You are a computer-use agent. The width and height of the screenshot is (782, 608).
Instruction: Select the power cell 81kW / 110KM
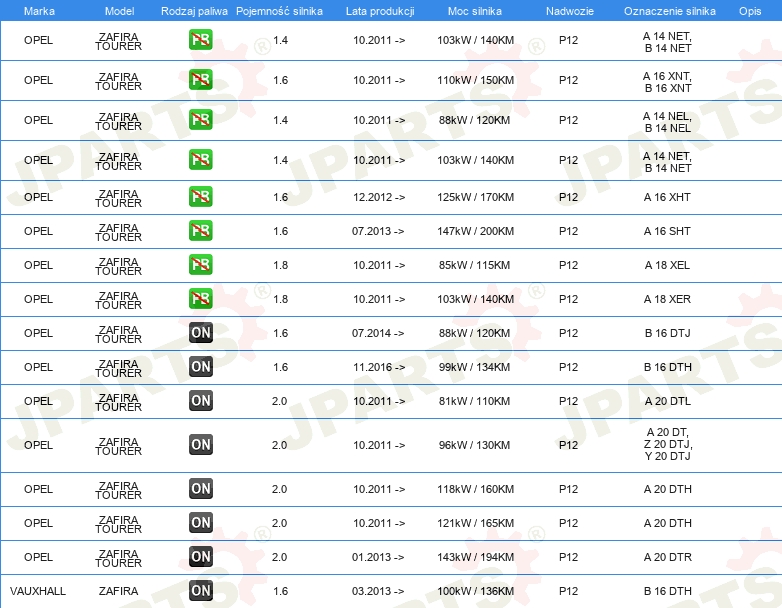coord(474,401)
